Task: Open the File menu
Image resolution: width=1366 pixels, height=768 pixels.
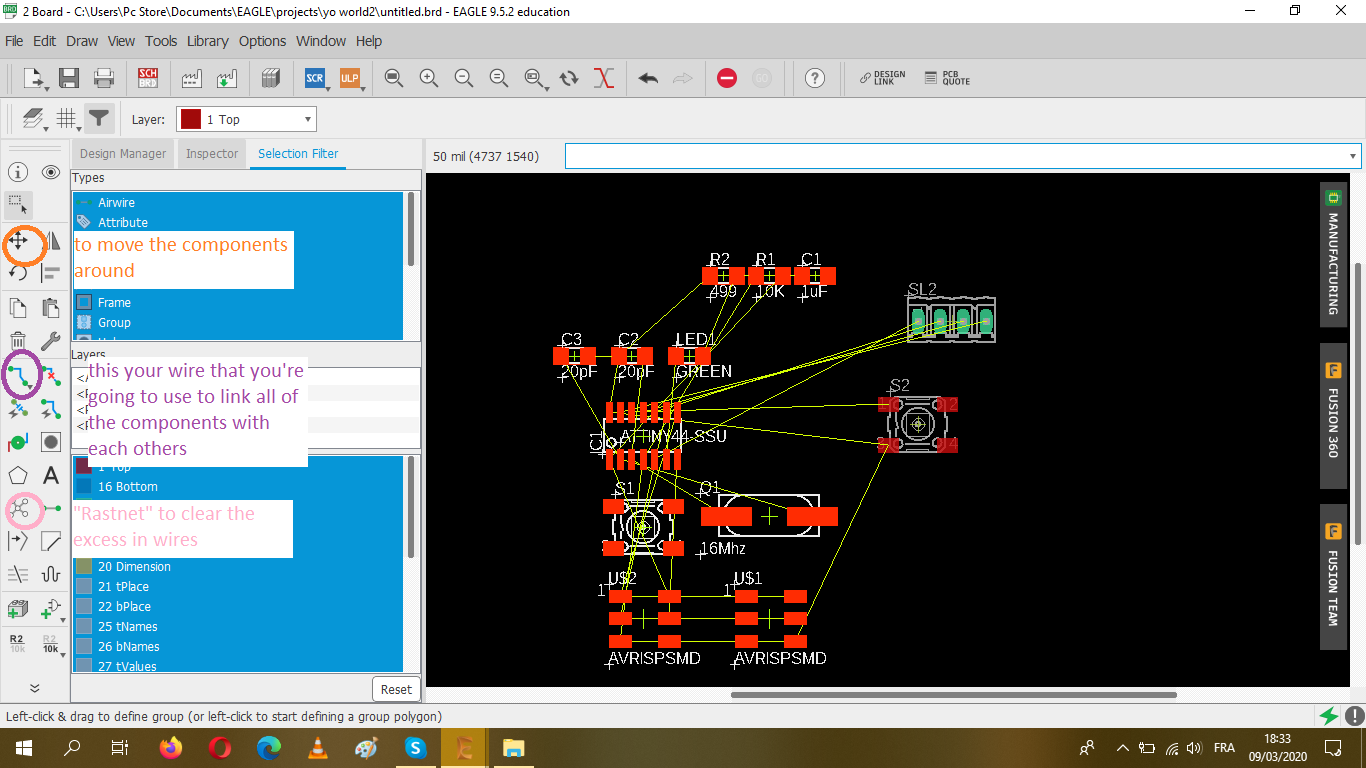Action: 15,41
